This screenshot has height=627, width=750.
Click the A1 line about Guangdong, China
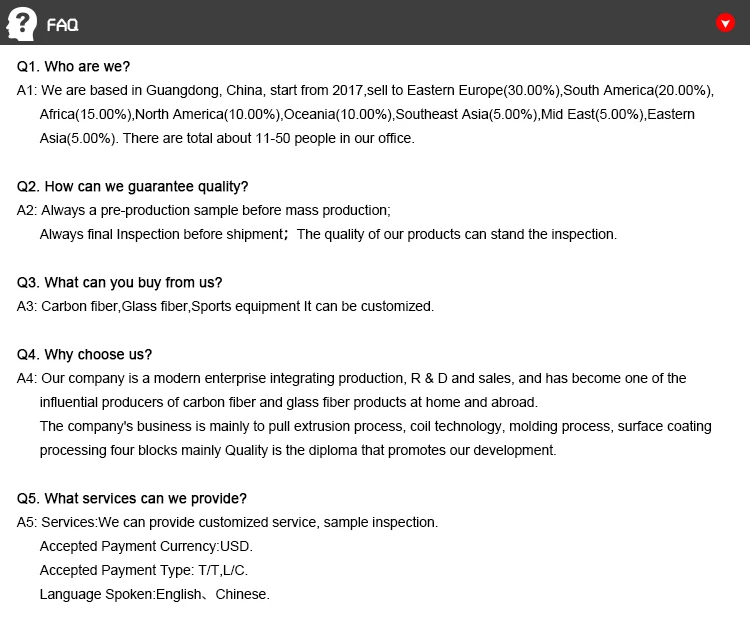tap(365, 91)
